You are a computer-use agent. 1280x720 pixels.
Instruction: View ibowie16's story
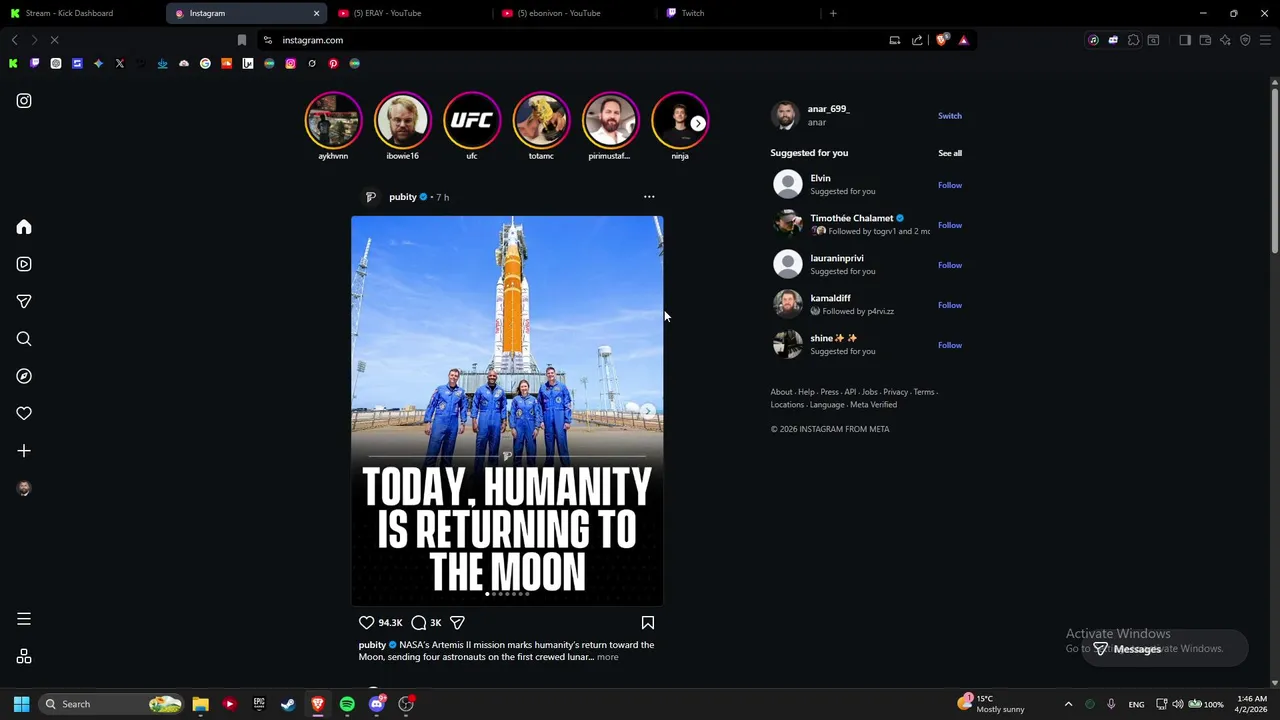[402, 120]
